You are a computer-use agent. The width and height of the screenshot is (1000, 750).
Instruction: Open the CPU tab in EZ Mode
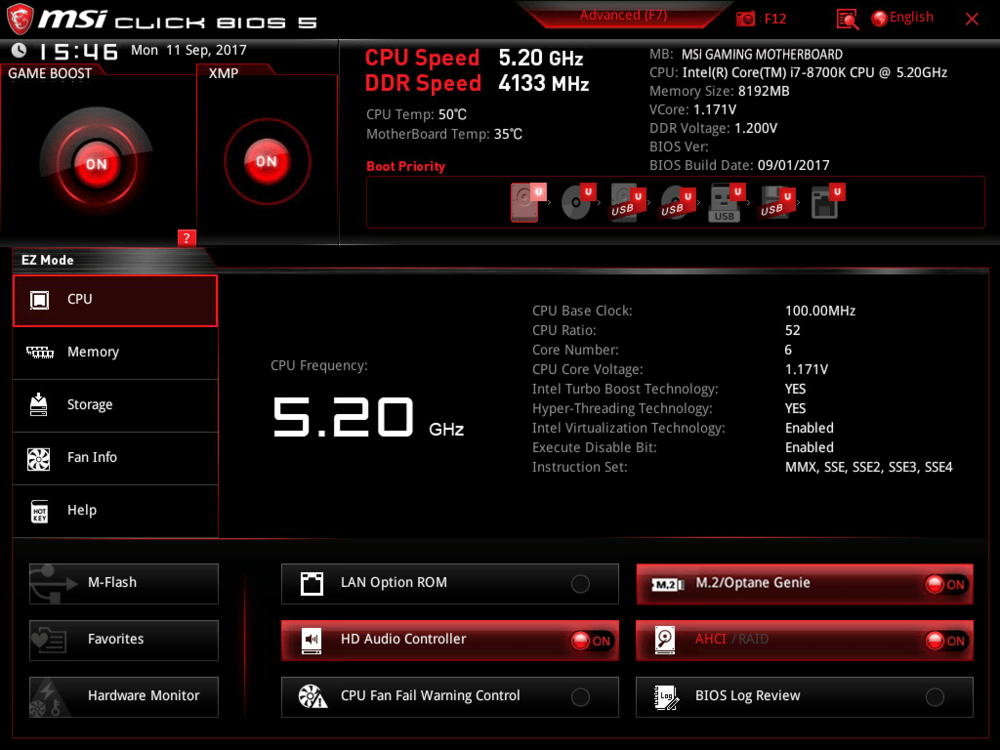(x=115, y=300)
